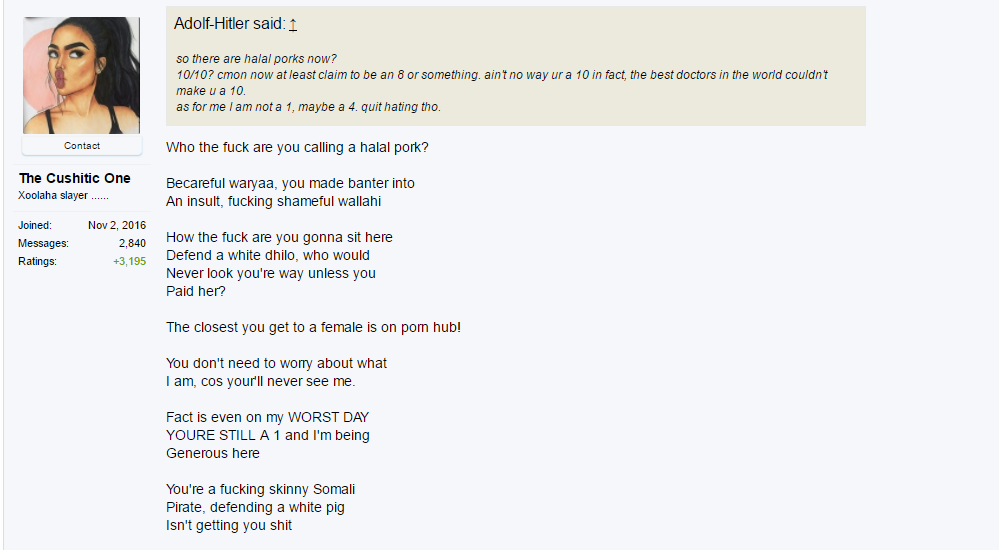Screen dimensions: 999x550
Task: Open The Cushitic One's avatar image
Action: tap(82, 75)
